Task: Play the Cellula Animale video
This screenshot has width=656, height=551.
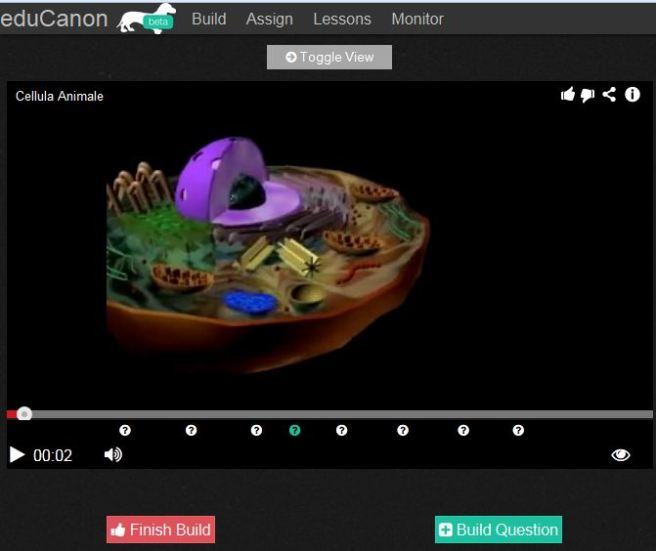Action: tap(17, 455)
